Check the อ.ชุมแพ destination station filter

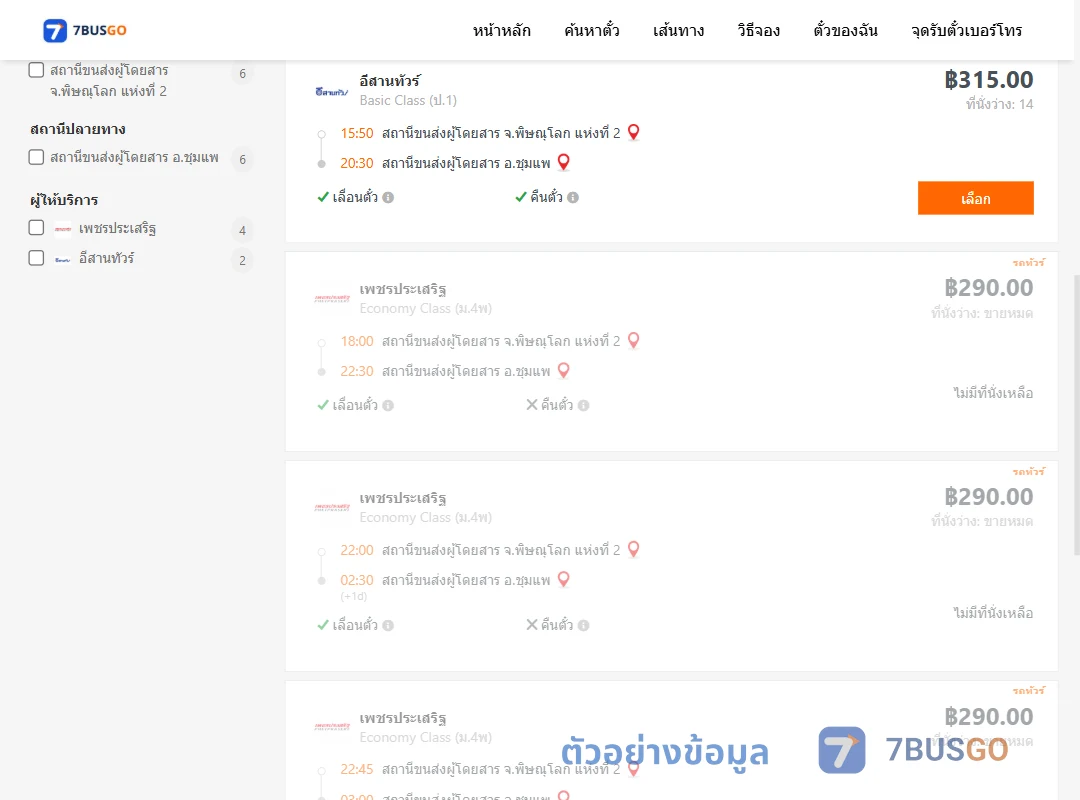(37, 157)
